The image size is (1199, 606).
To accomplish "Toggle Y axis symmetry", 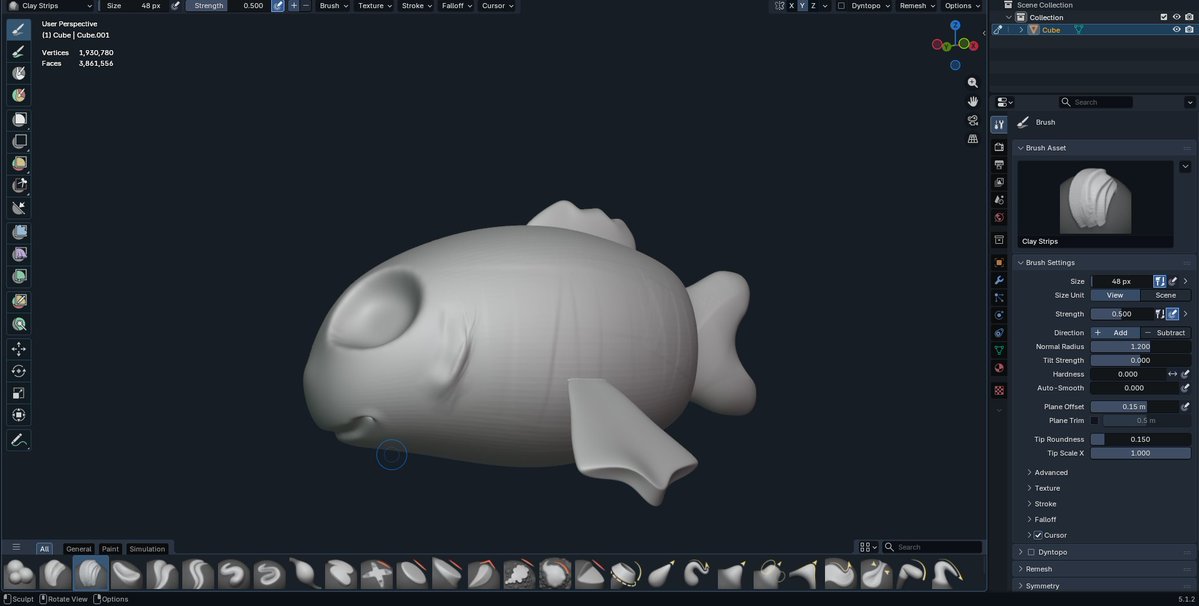I will tap(802, 5).
